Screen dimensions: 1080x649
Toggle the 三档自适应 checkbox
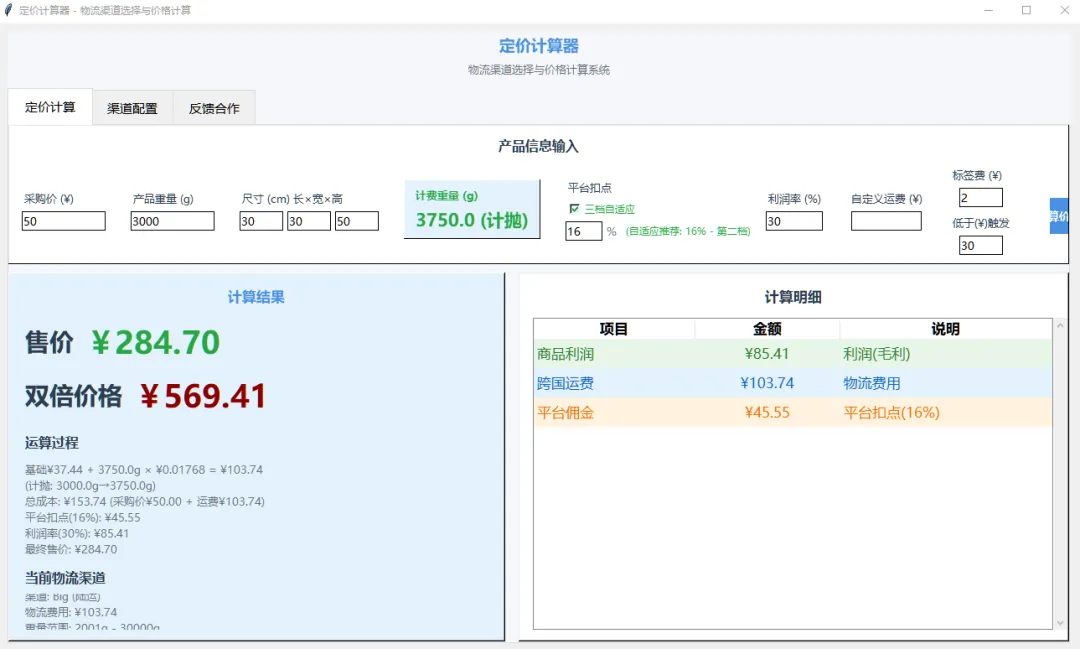574,209
